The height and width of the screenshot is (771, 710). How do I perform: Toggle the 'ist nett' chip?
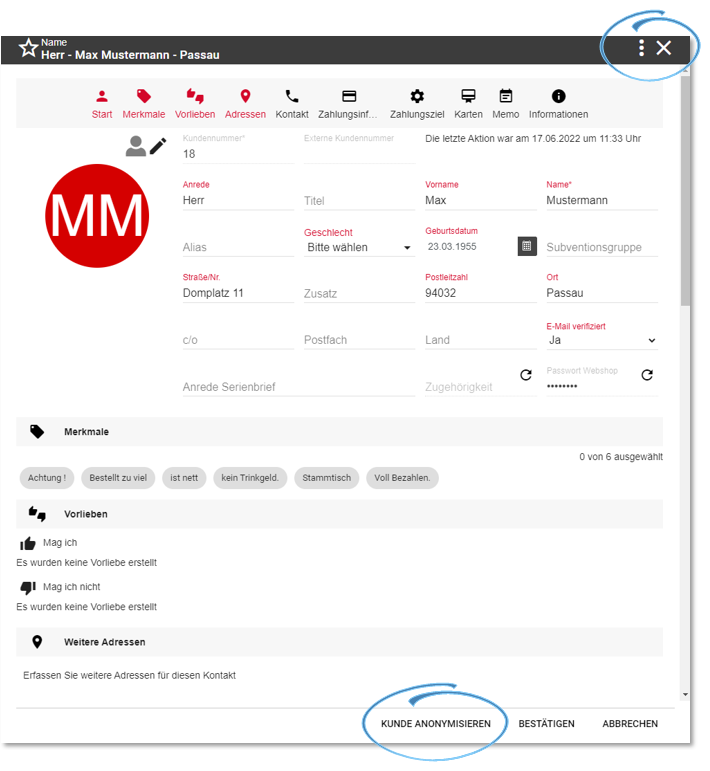click(x=184, y=477)
